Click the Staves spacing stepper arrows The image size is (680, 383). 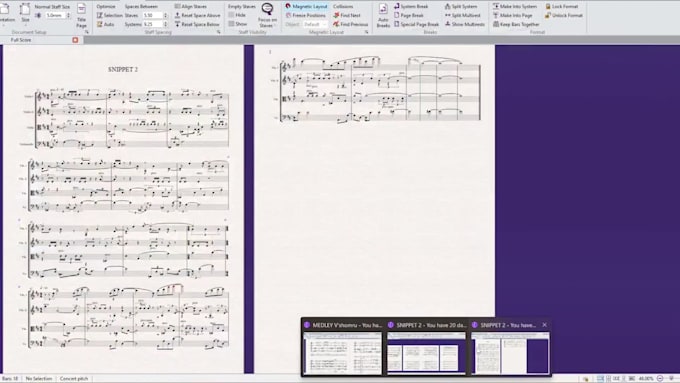coord(165,15)
